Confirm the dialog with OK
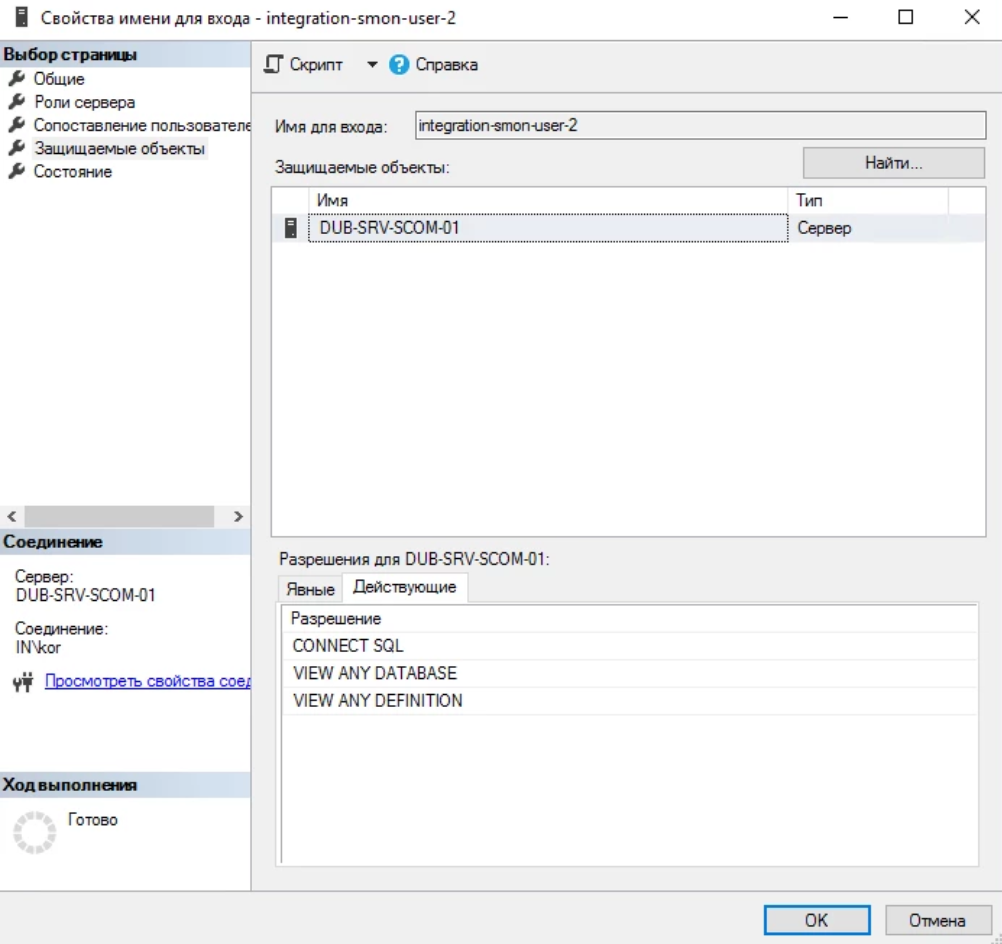1002x944 pixels. pyautogui.click(x=816, y=920)
